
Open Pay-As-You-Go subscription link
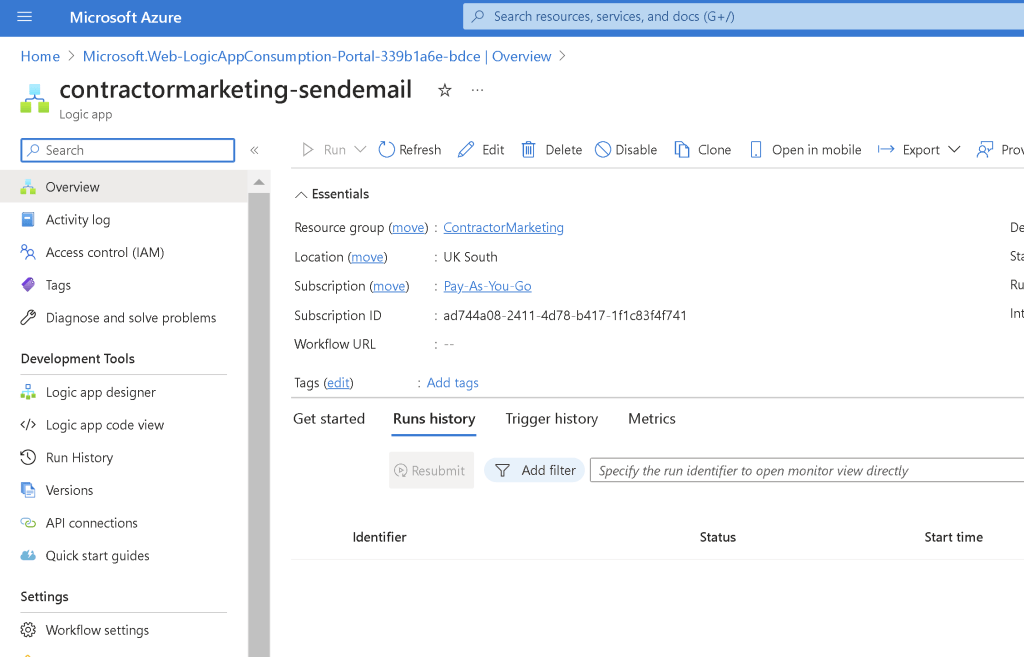click(487, 286)
